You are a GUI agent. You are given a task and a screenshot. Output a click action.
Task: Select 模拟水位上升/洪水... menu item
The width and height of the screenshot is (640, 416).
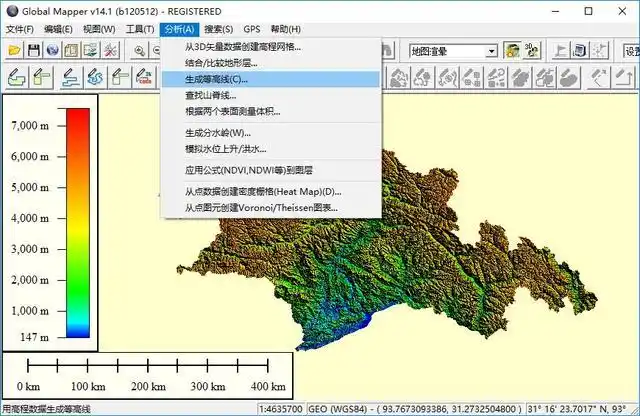pyautogui.click(x=225, y=149)
